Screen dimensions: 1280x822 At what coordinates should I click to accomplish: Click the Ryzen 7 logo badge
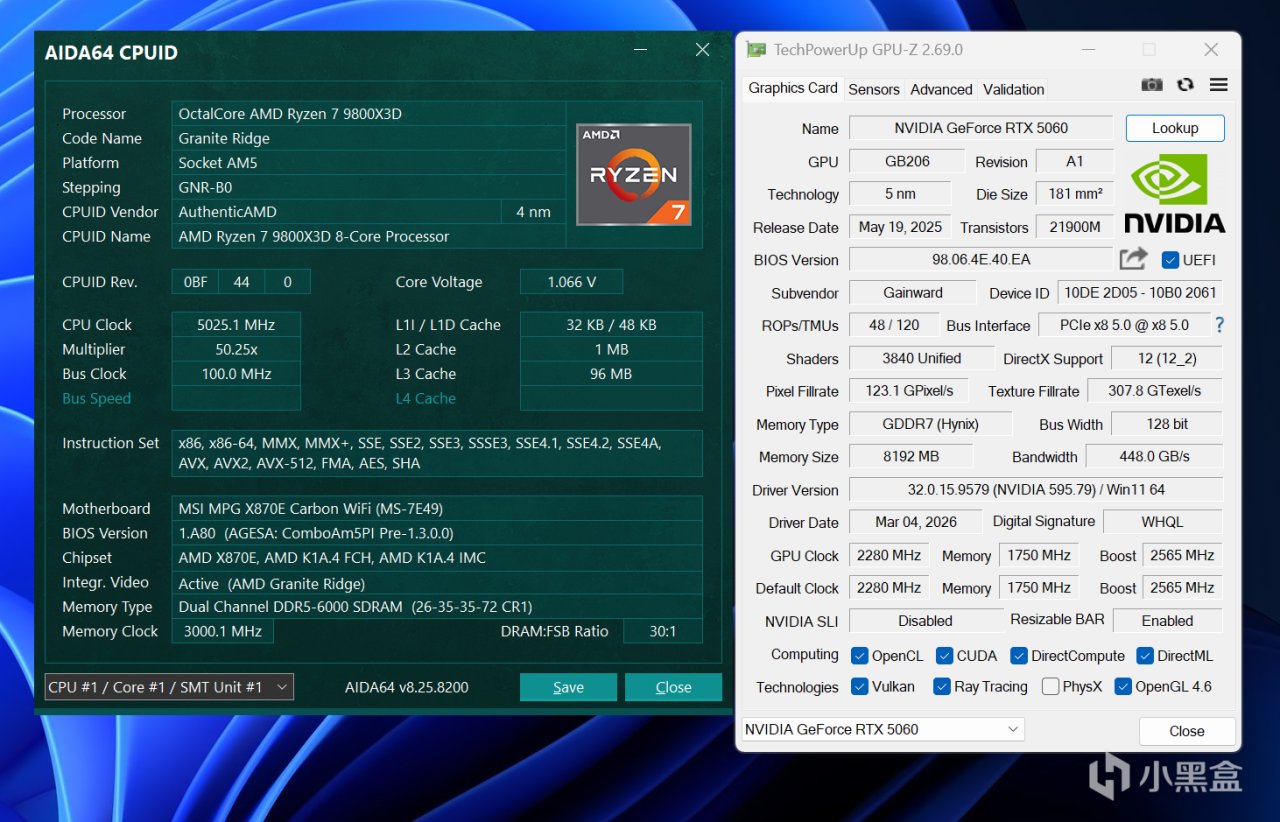[634, 174]
